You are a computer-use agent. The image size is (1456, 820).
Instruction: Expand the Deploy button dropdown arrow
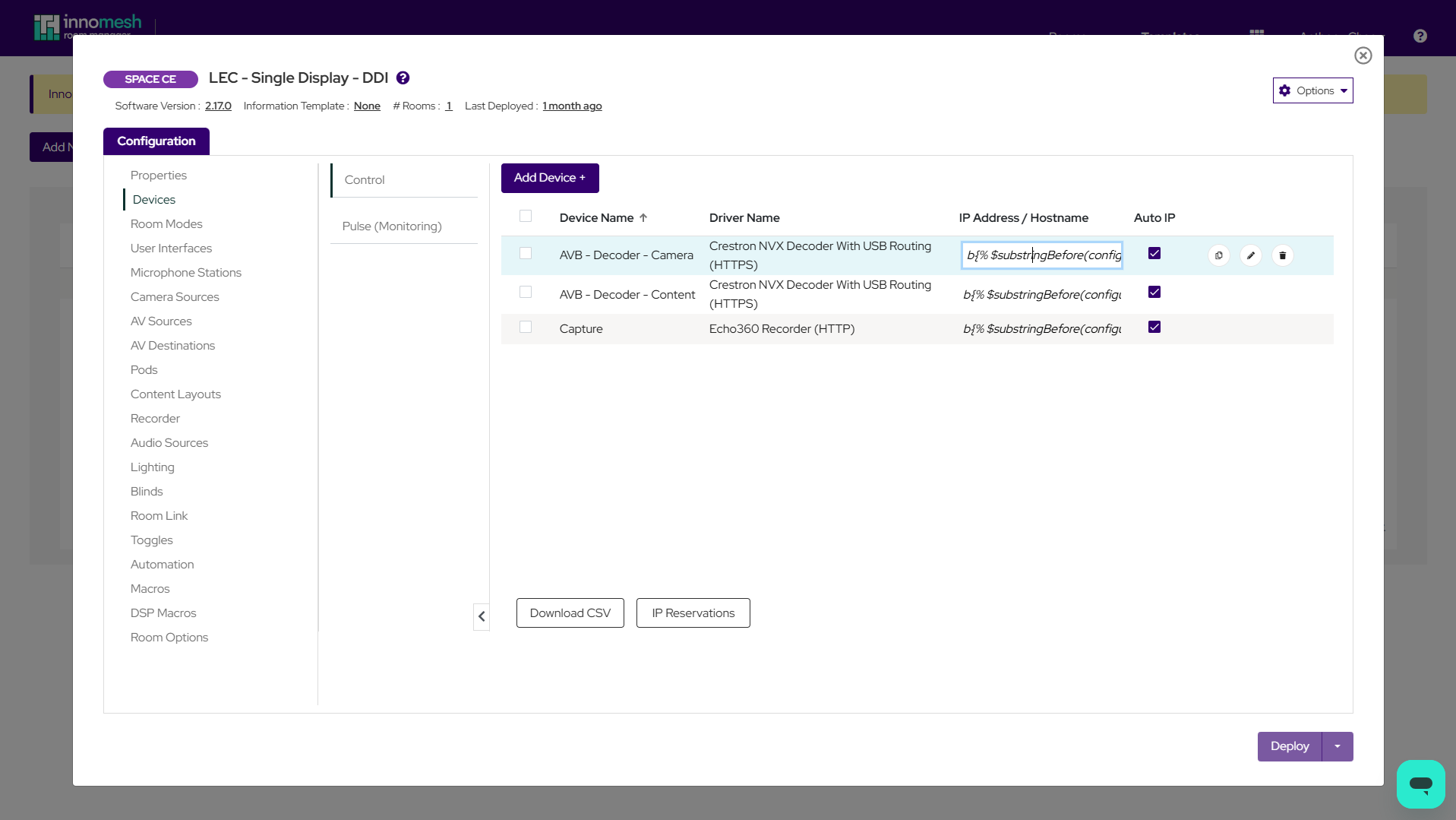[1338, 746]
